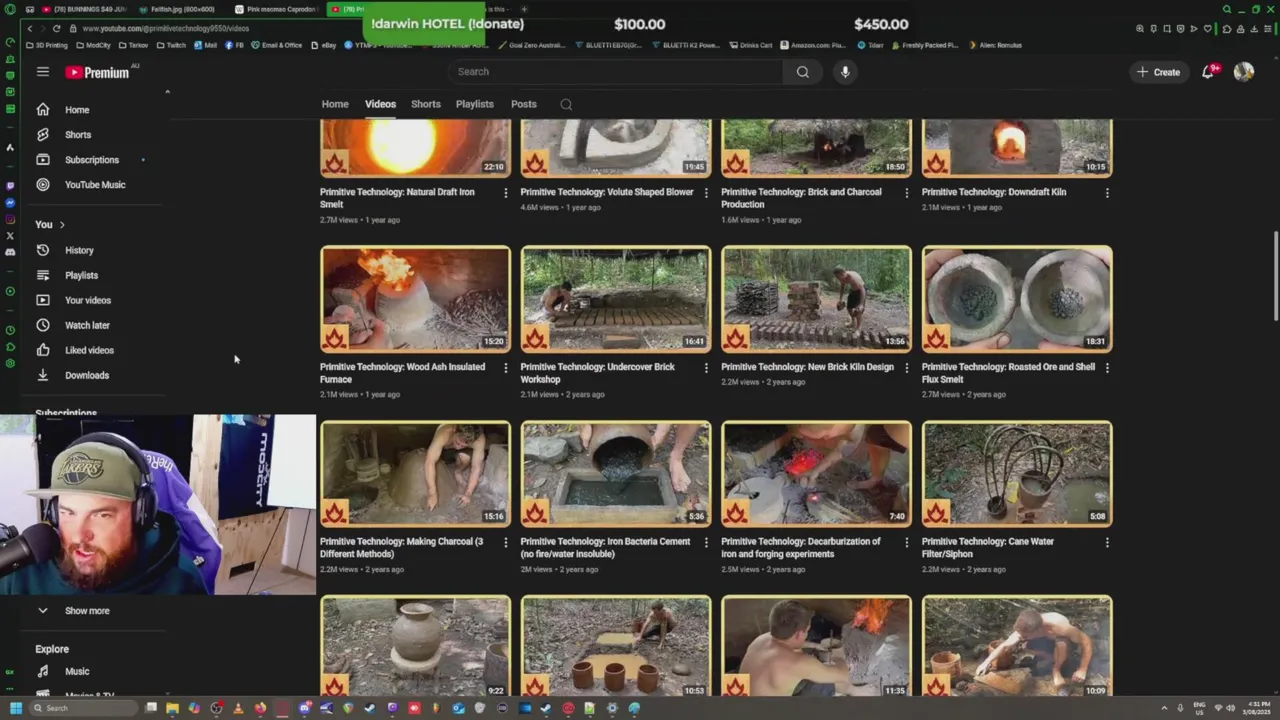Click into the YouTube search field
The width and height of the screenshot is (1280, 720).
click(615, 72)
